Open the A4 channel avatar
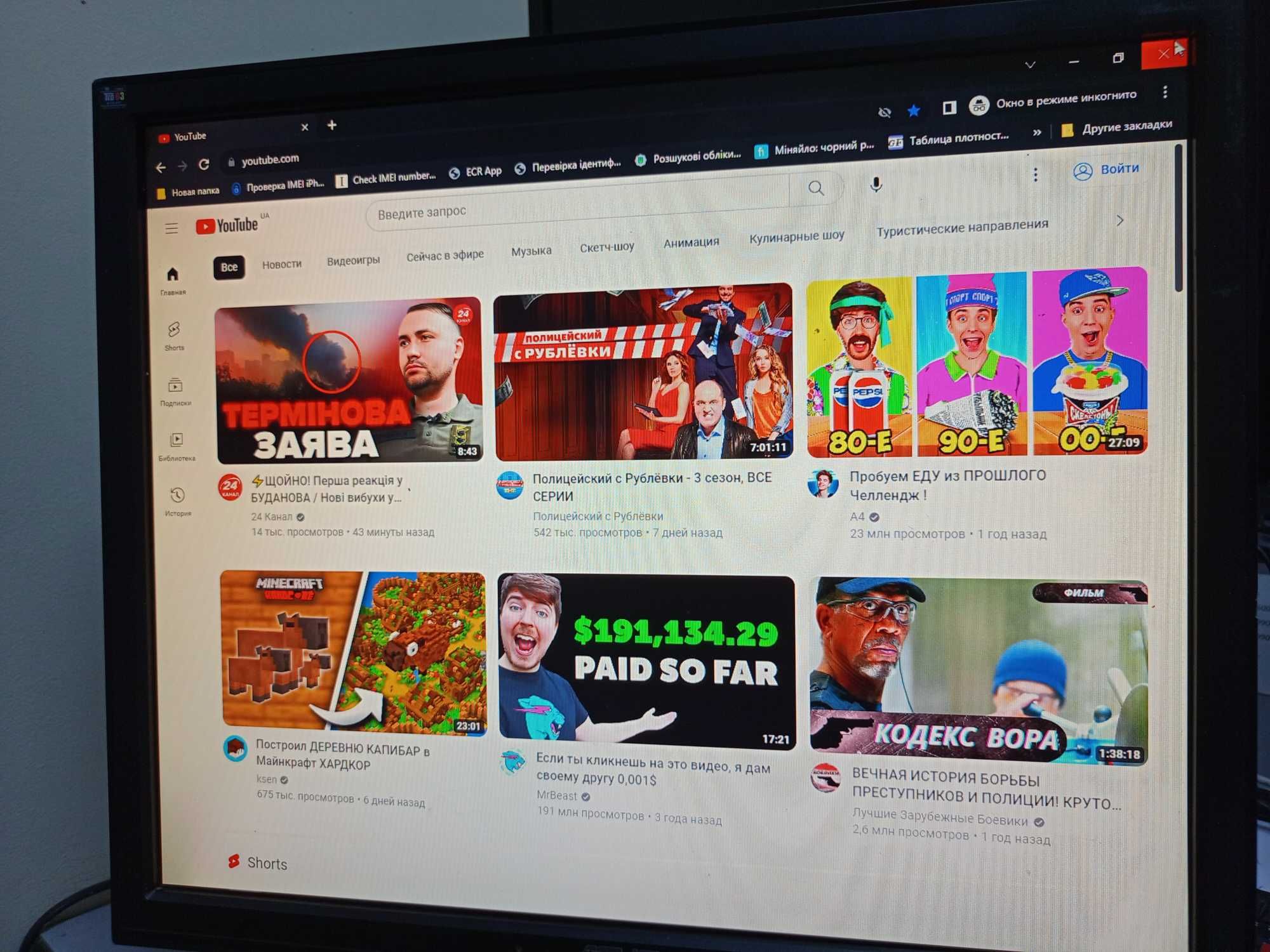Image resolution: width=1270 pixels, height=952 pixels. point(822,484)
